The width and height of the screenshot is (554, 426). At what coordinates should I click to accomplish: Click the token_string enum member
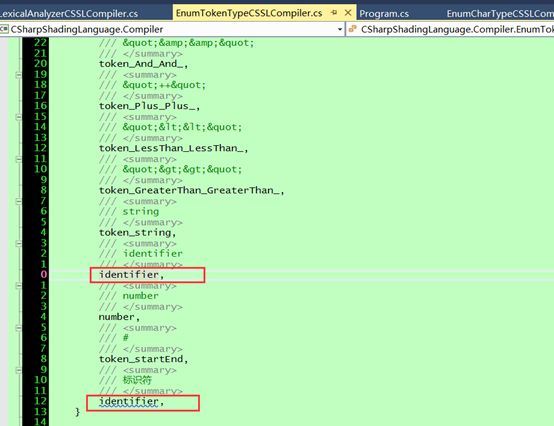[x=137, y=232]
